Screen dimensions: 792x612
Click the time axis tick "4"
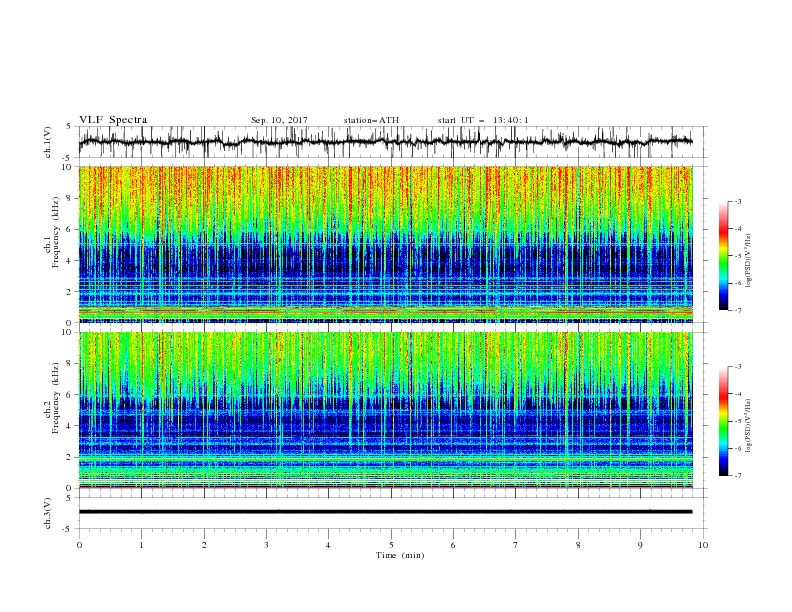tap(329, 545)
